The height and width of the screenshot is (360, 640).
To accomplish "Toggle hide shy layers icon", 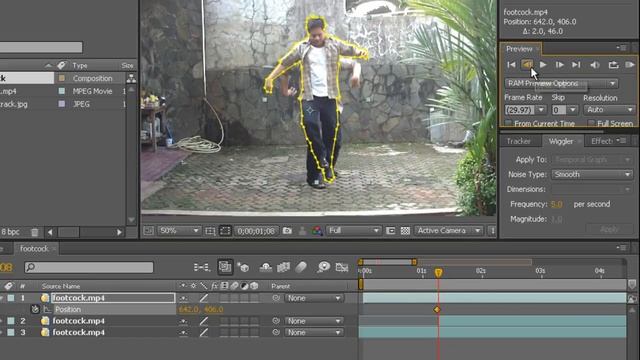I will pyautogui.click(x=266, y=267).
